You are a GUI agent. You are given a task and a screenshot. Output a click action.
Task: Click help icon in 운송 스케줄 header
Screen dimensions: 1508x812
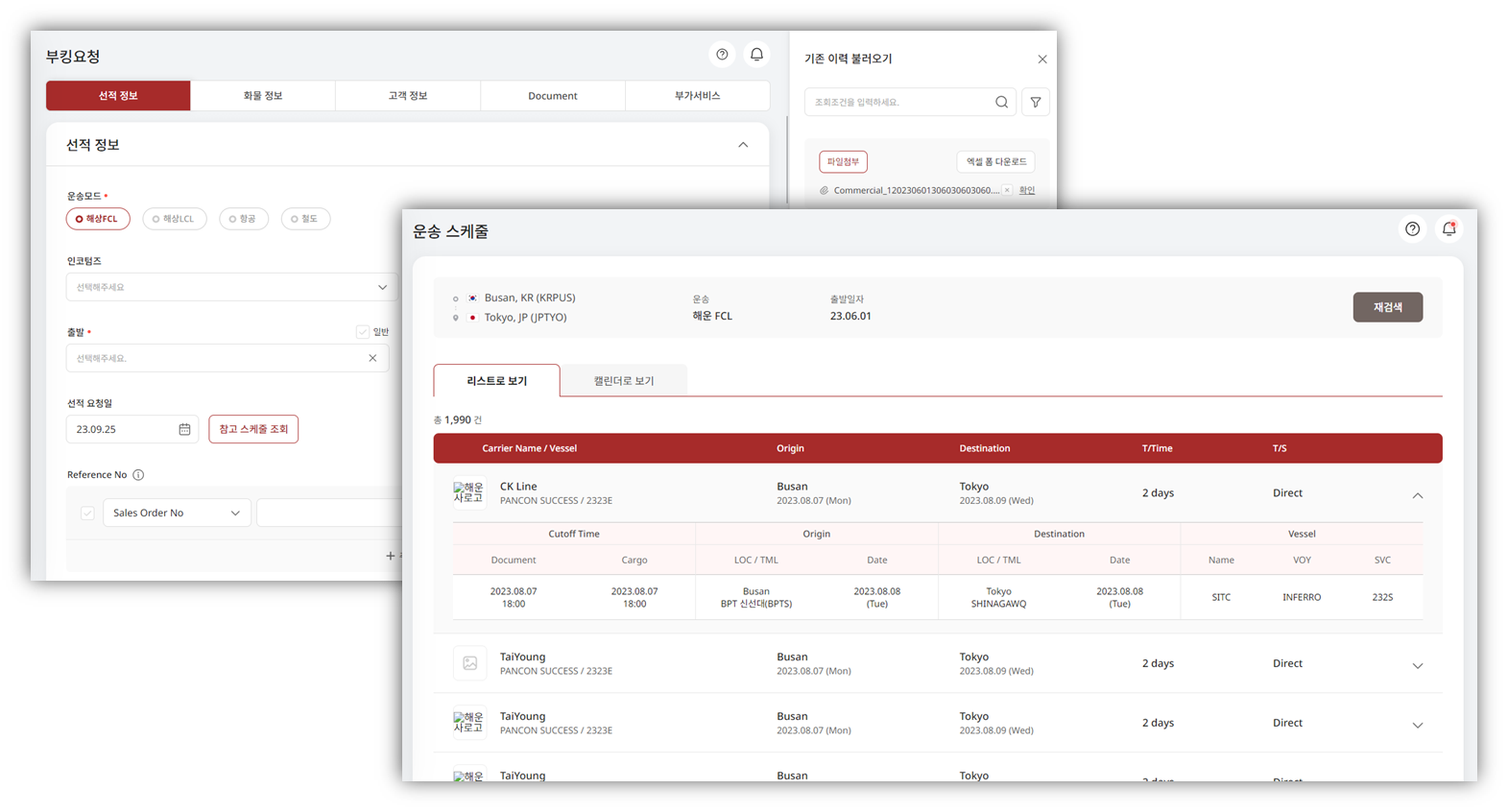point(1412,228)
